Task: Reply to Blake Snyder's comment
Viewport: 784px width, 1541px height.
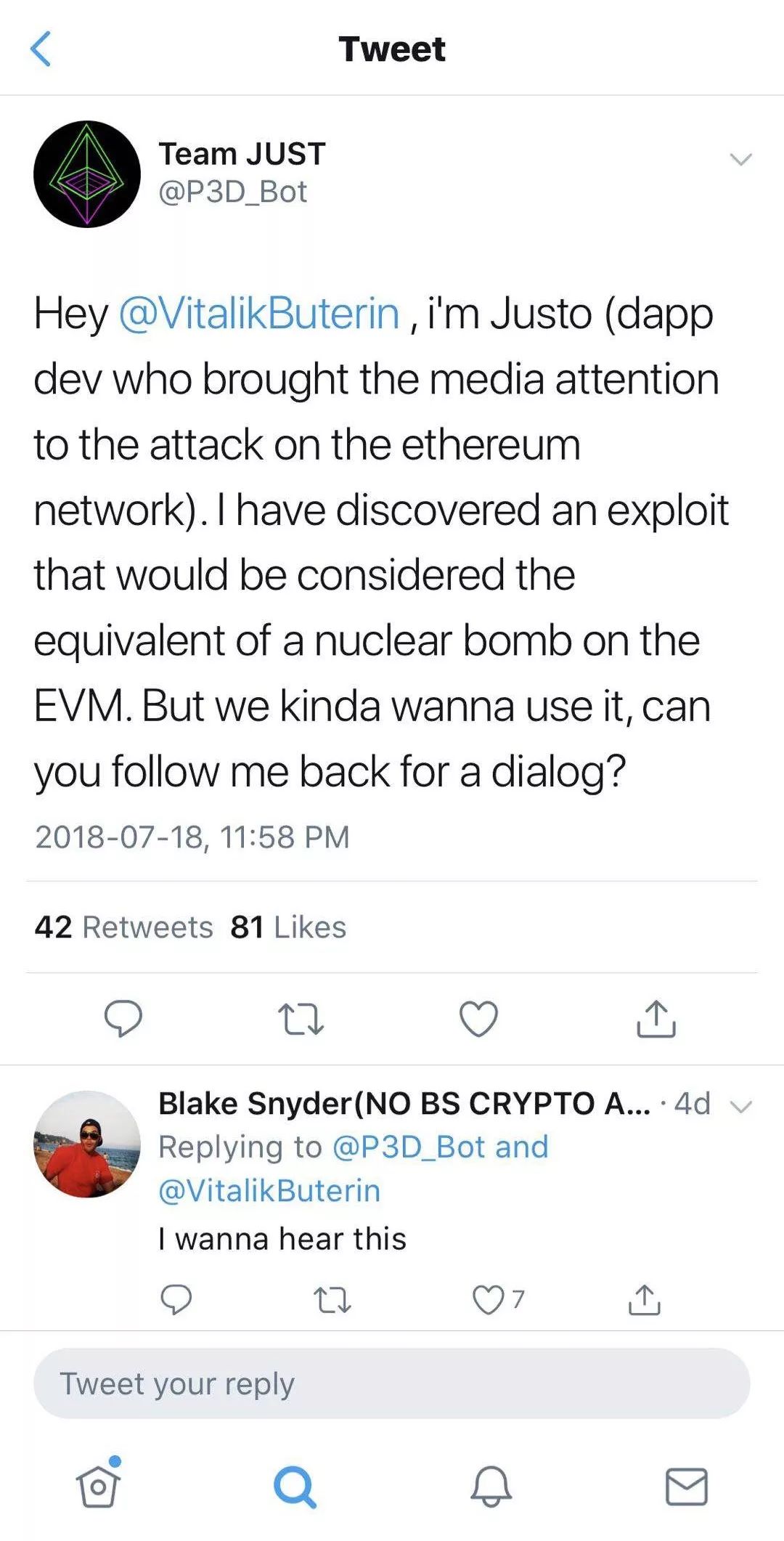Action: pyautogui.click(x=176, y=1299)
